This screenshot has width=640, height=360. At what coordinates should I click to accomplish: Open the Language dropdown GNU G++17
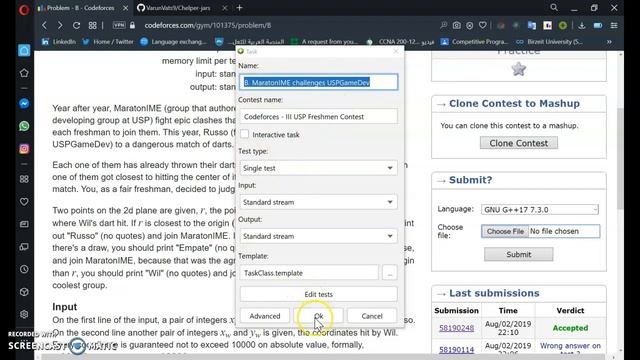click(x=540, y=209)
